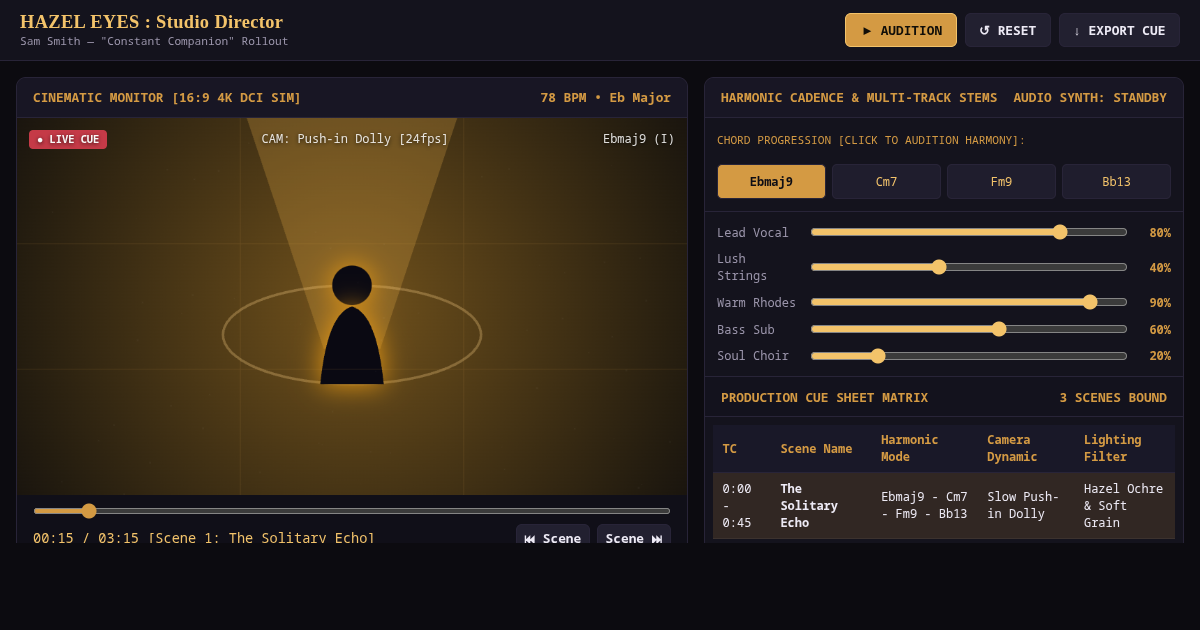Click the timeline scrubber handle
The width and height of the screenshot is (1200, 630).
89,511
